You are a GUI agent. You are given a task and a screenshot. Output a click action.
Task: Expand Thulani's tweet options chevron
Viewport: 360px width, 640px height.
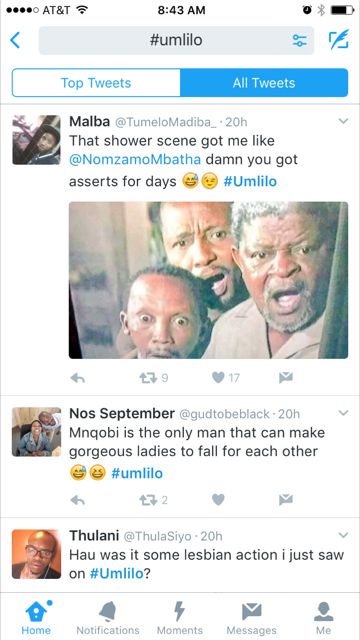tap(343, 535)
